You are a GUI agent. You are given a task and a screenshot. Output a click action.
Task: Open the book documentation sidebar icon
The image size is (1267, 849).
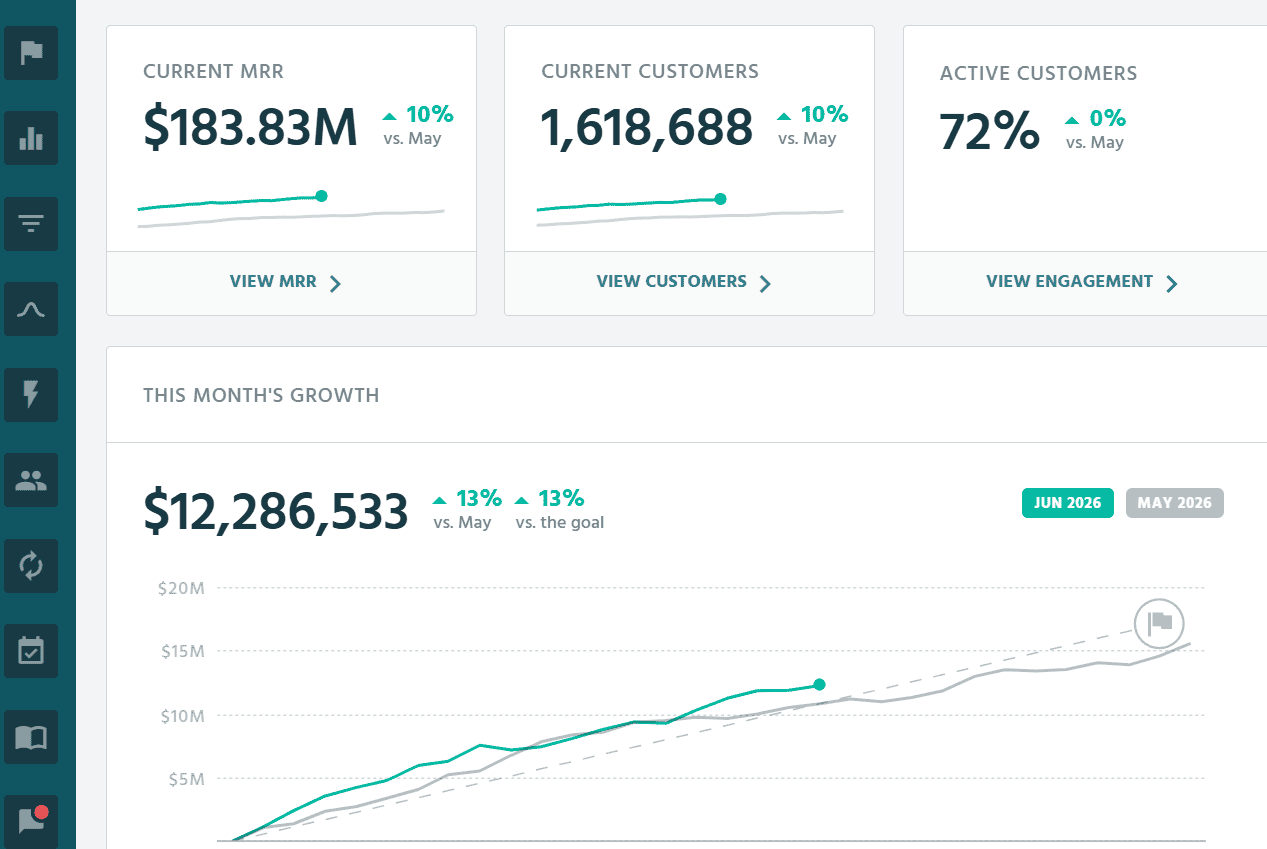coord(31,737)
